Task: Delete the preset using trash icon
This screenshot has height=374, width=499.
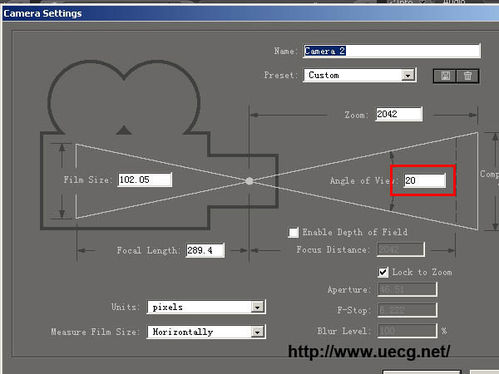Action: (x=467, y=76)
